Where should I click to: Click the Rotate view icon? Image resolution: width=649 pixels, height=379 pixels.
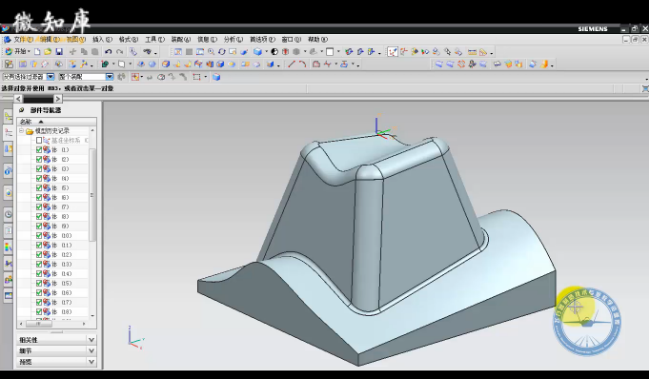click(x=222, y=52)
